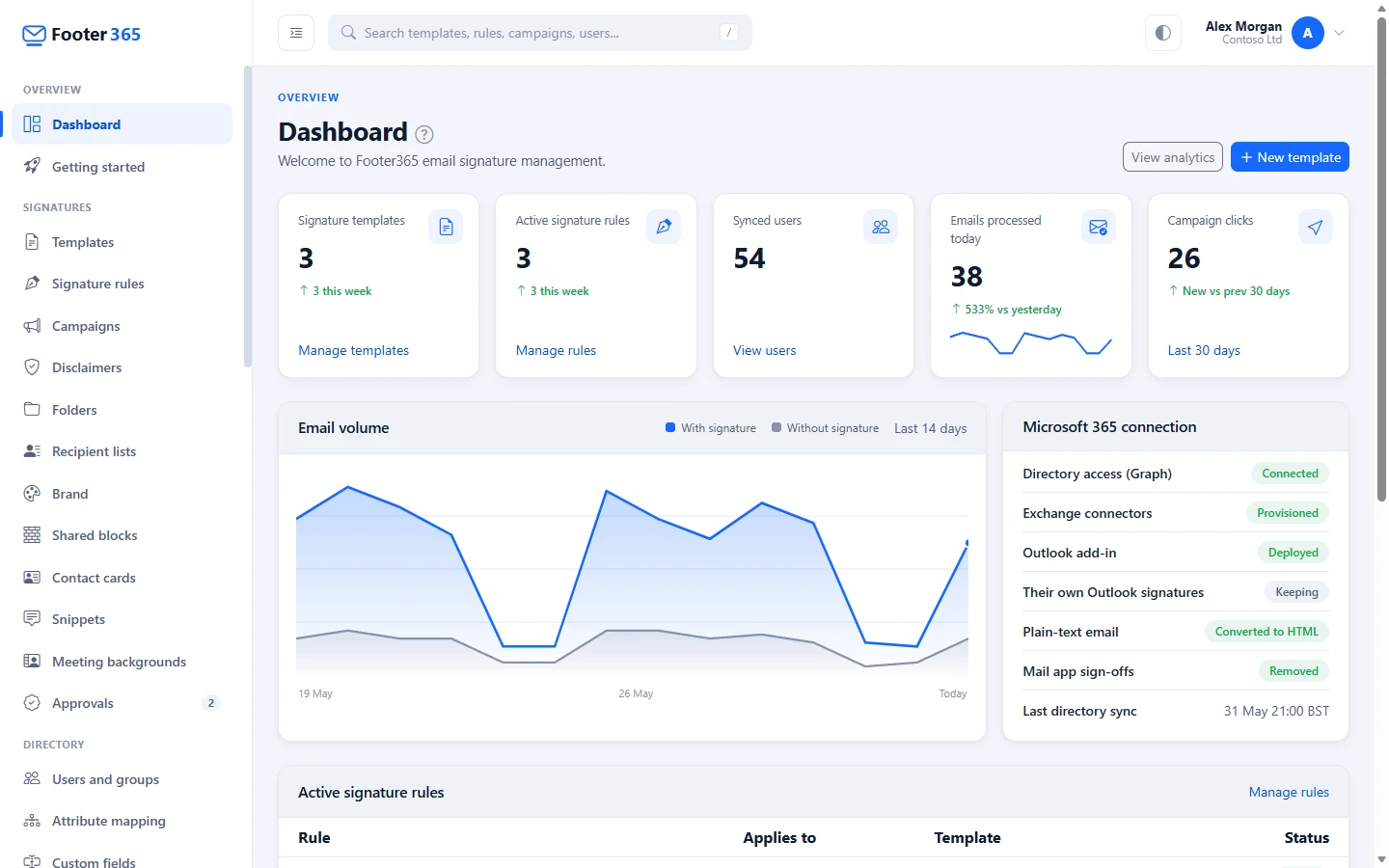
Task: Click the slash shortcut badge in the search box
Action: pyautogui.click(x=729, y=33)
